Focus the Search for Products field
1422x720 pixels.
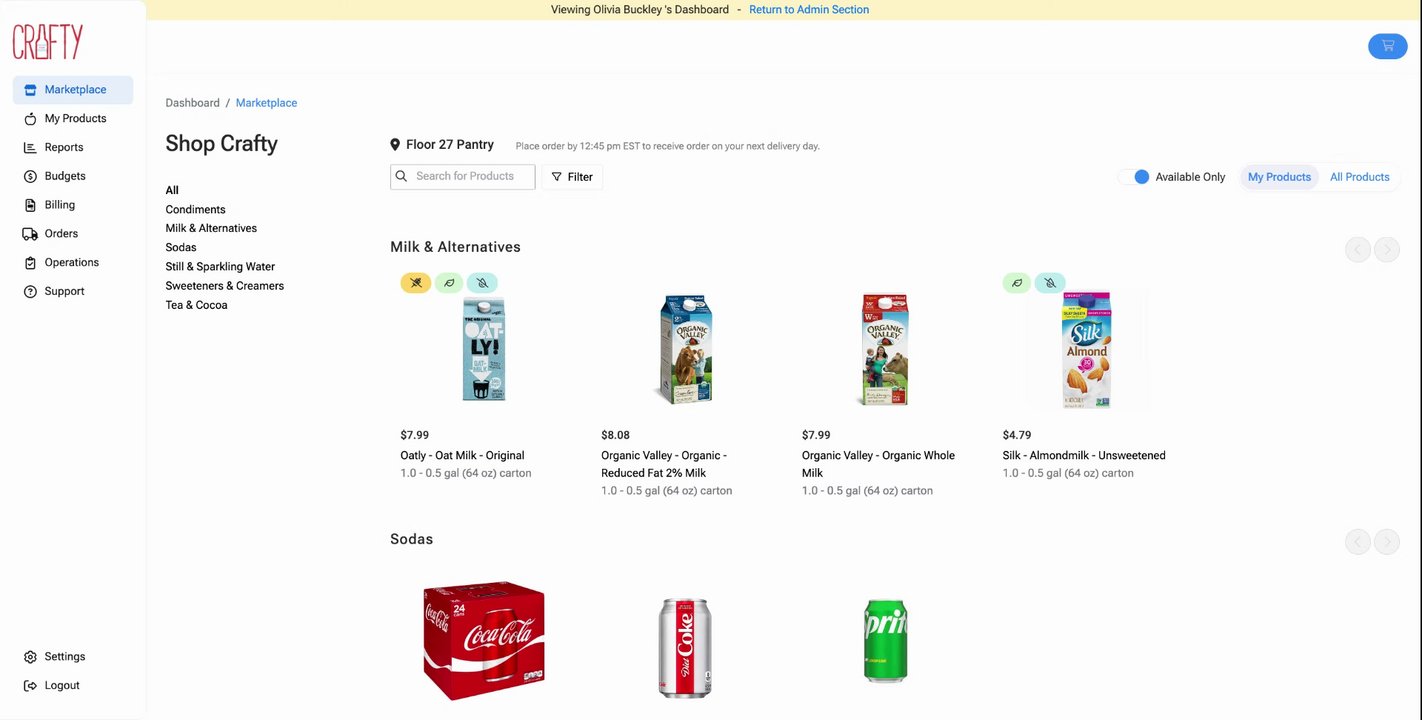click(463, 177)
